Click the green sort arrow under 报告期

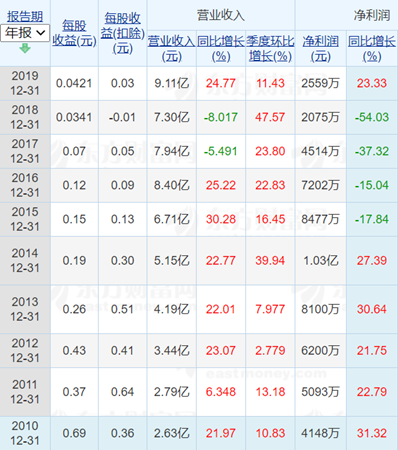click(x=25, y=49)
